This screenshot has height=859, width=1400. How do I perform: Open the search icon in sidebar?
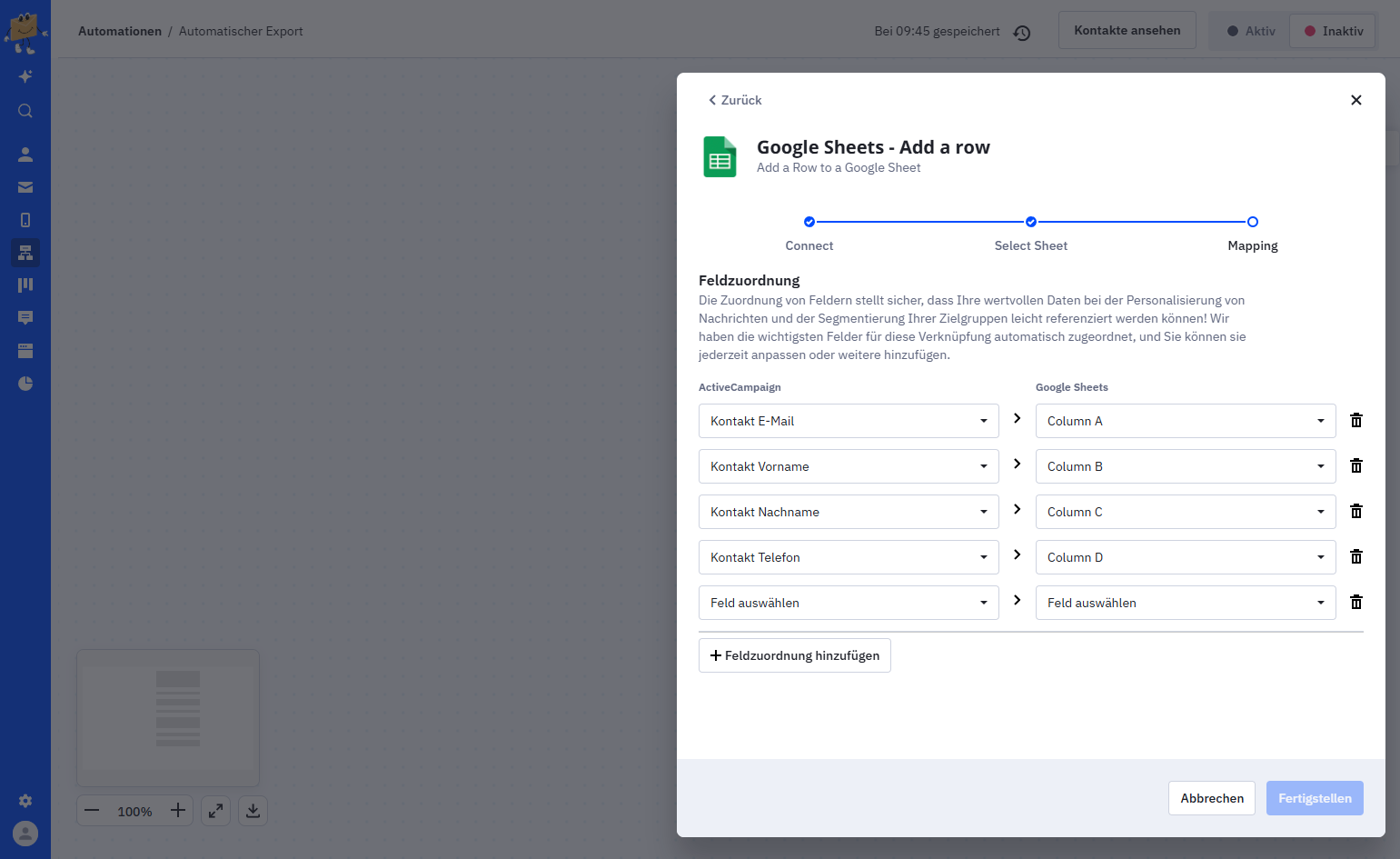(25, 111)
